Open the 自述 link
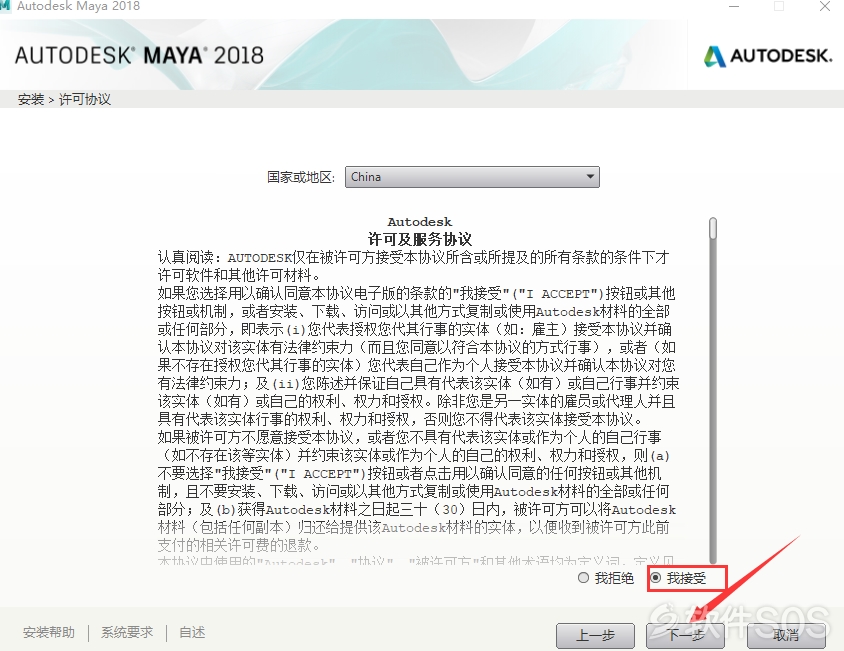The width and height of the screenshot is (844, 651). 192,632
